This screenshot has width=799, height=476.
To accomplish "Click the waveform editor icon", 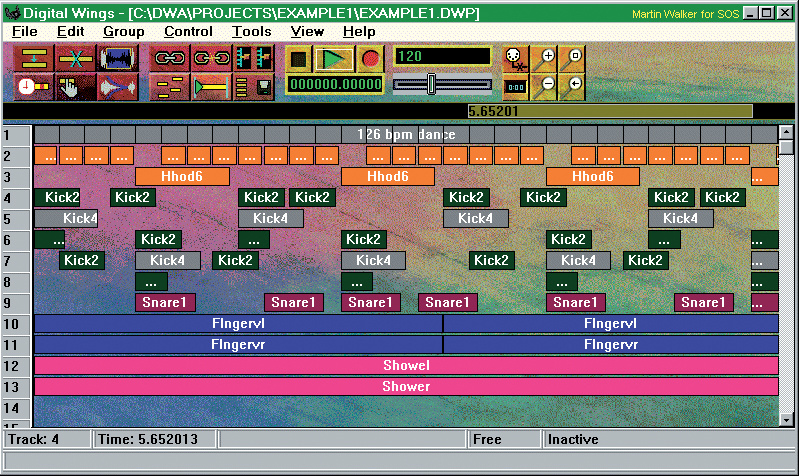I will (117, 58).
